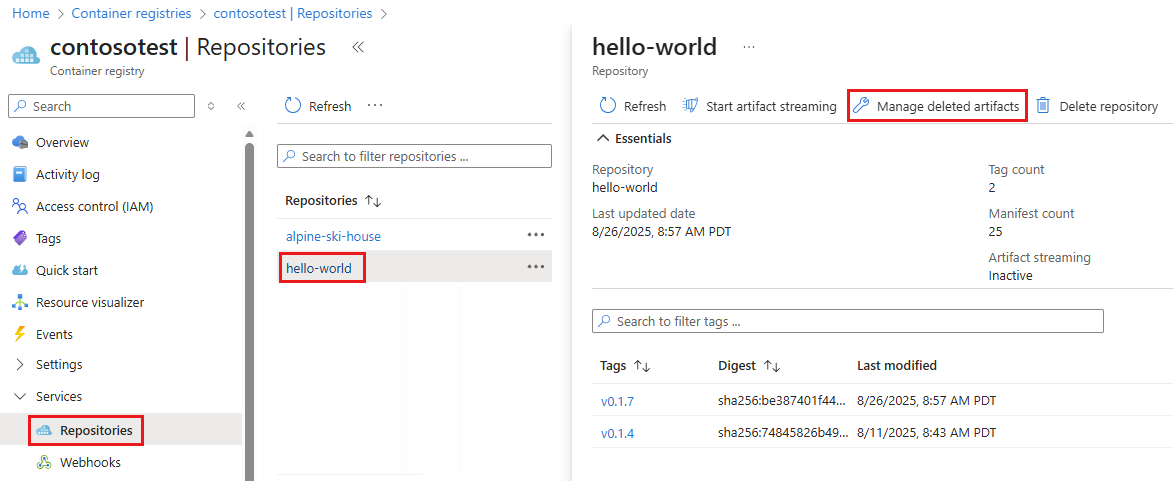1173x481 pixels.
Task: Click the Refresh icon in the repositories list
Action: tap(293, 106)
